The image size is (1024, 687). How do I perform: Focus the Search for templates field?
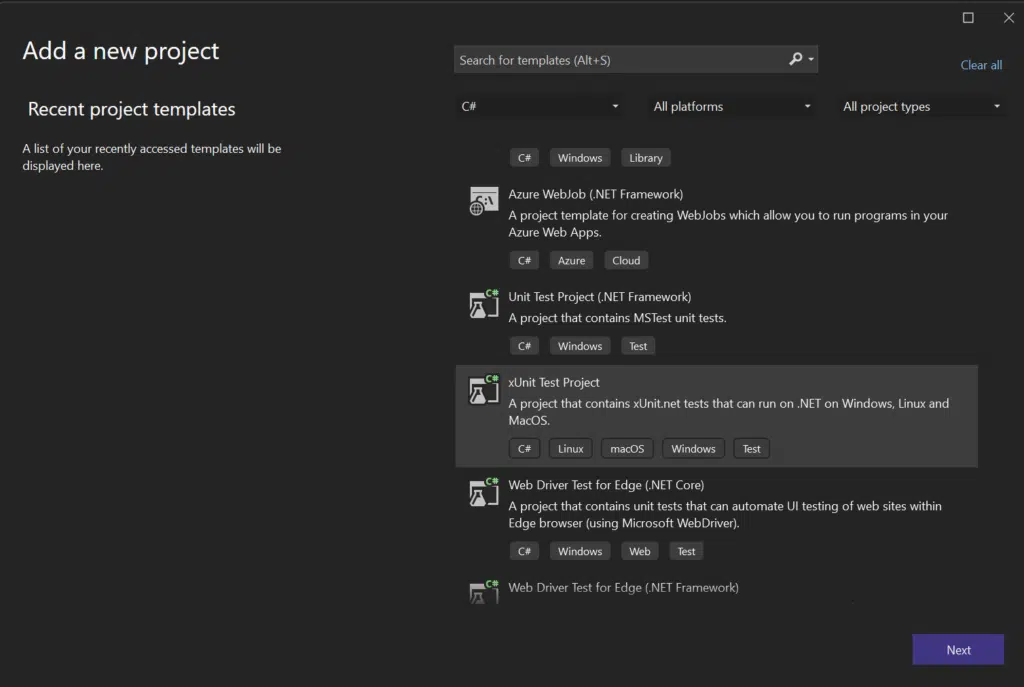click(620, 60)
